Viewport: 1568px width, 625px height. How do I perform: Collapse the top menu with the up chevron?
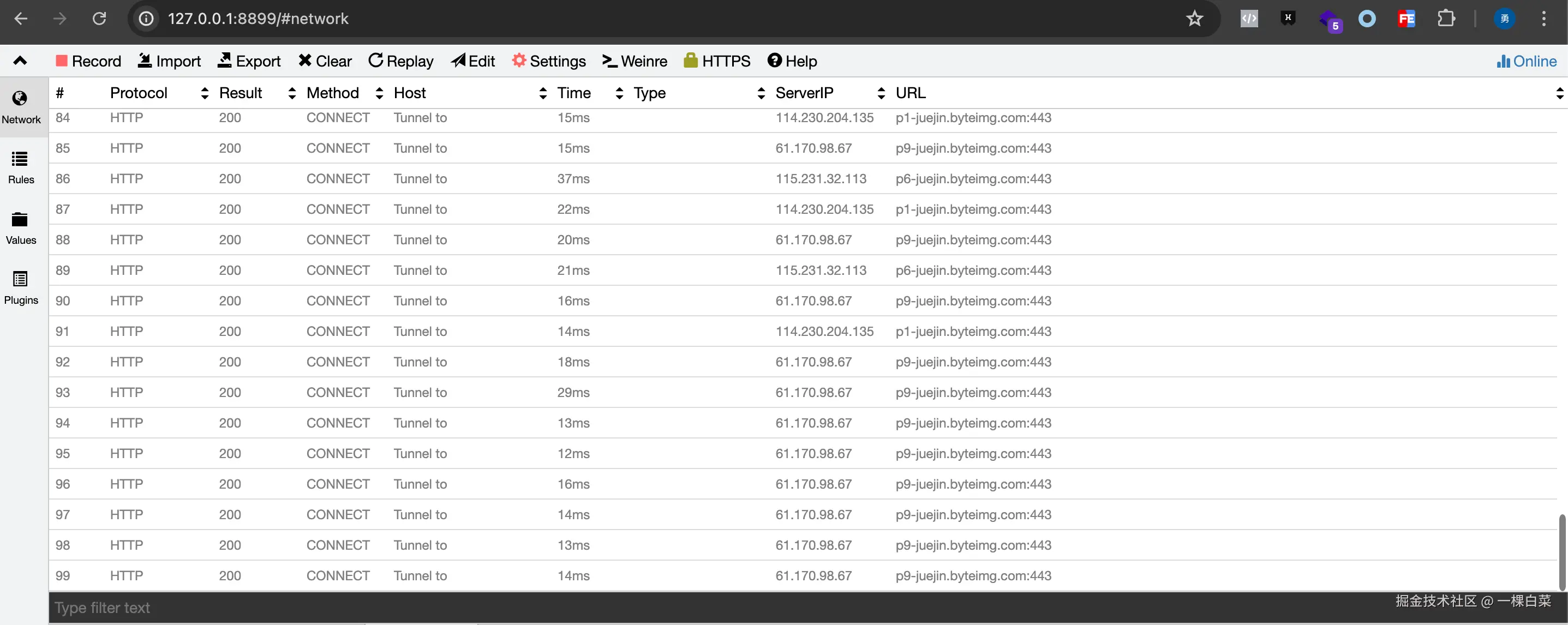tap(20, 60)
